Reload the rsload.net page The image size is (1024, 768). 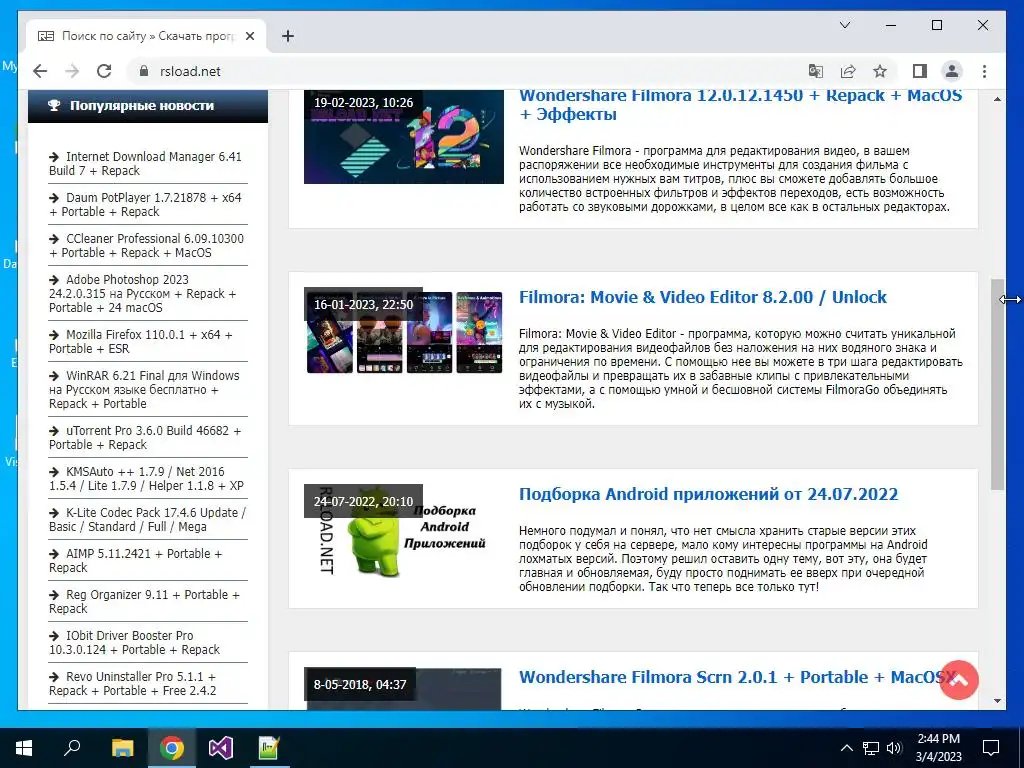[x=104, y=71]
